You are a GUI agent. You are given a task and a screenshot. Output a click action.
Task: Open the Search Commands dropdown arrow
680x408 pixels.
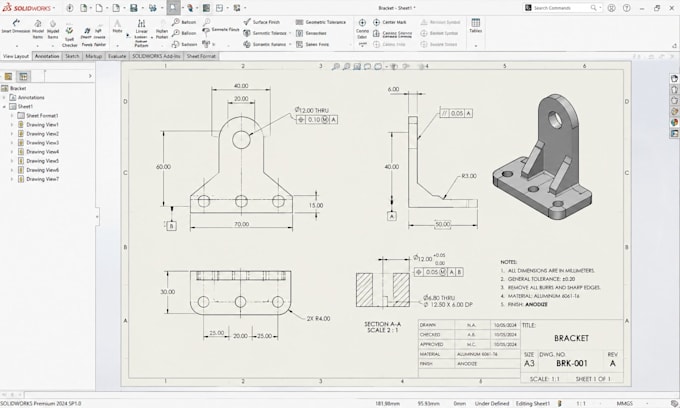(x=600, y=8)
